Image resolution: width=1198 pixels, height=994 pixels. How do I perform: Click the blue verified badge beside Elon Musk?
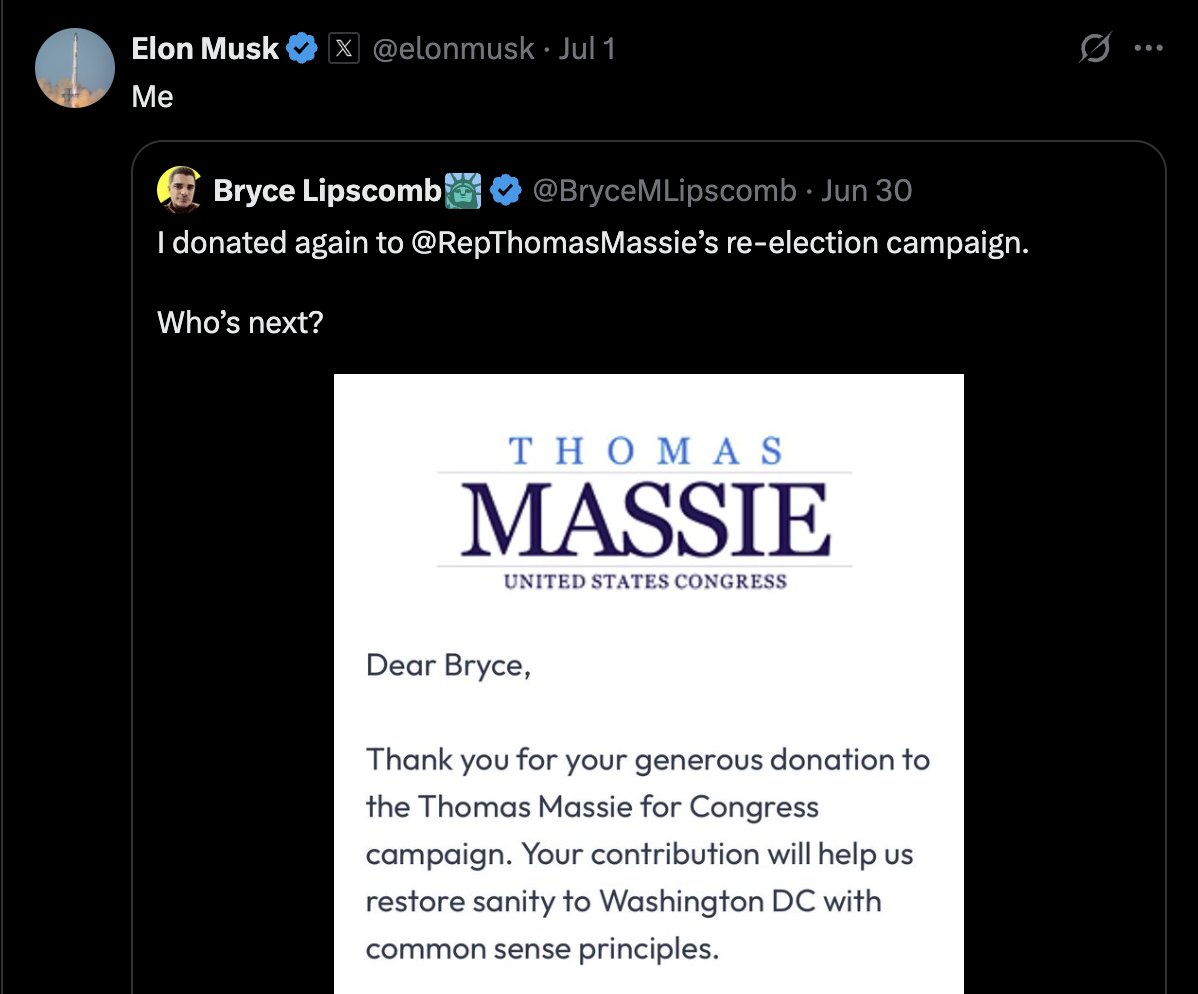[303, 48]
